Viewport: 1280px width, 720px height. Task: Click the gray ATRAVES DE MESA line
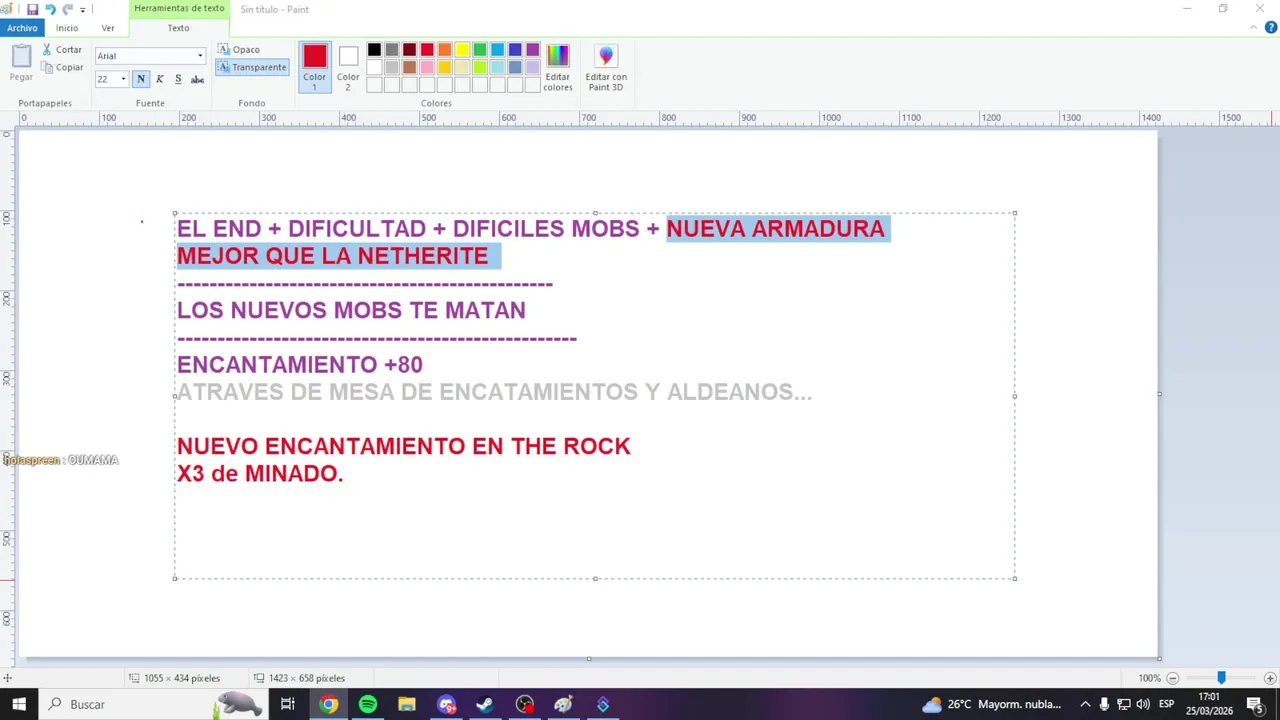pos(494,392)
